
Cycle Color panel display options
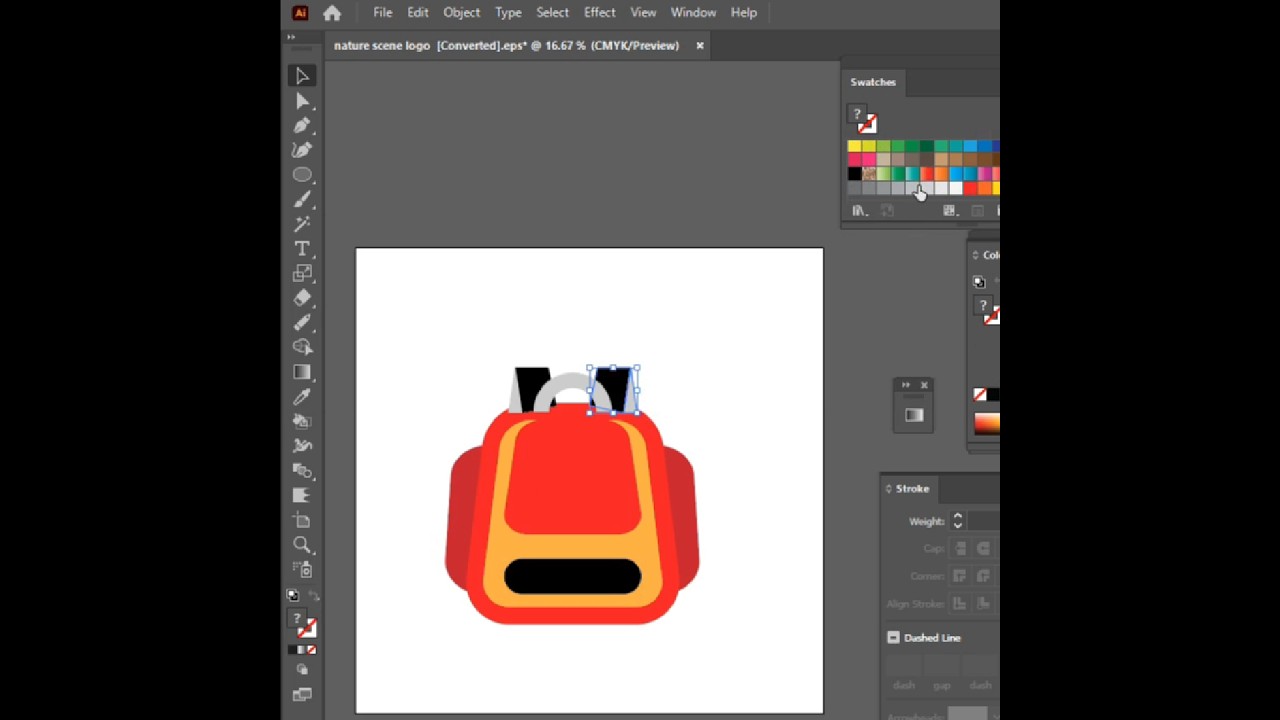coord(975,255)
